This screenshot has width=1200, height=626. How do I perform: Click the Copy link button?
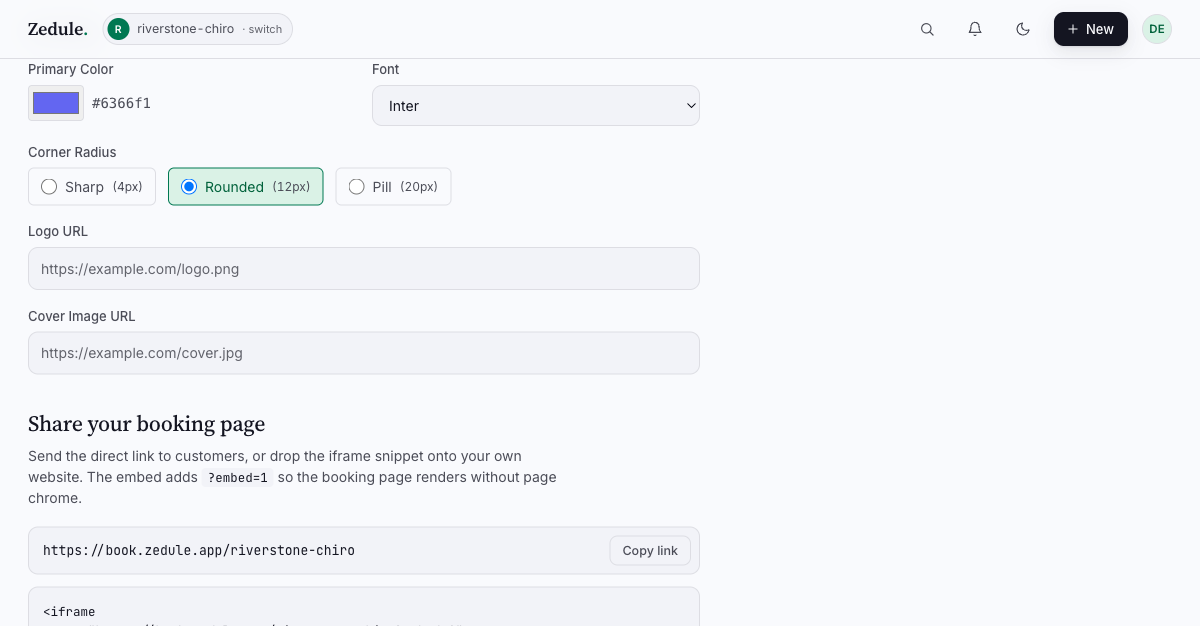pos(650,550)
